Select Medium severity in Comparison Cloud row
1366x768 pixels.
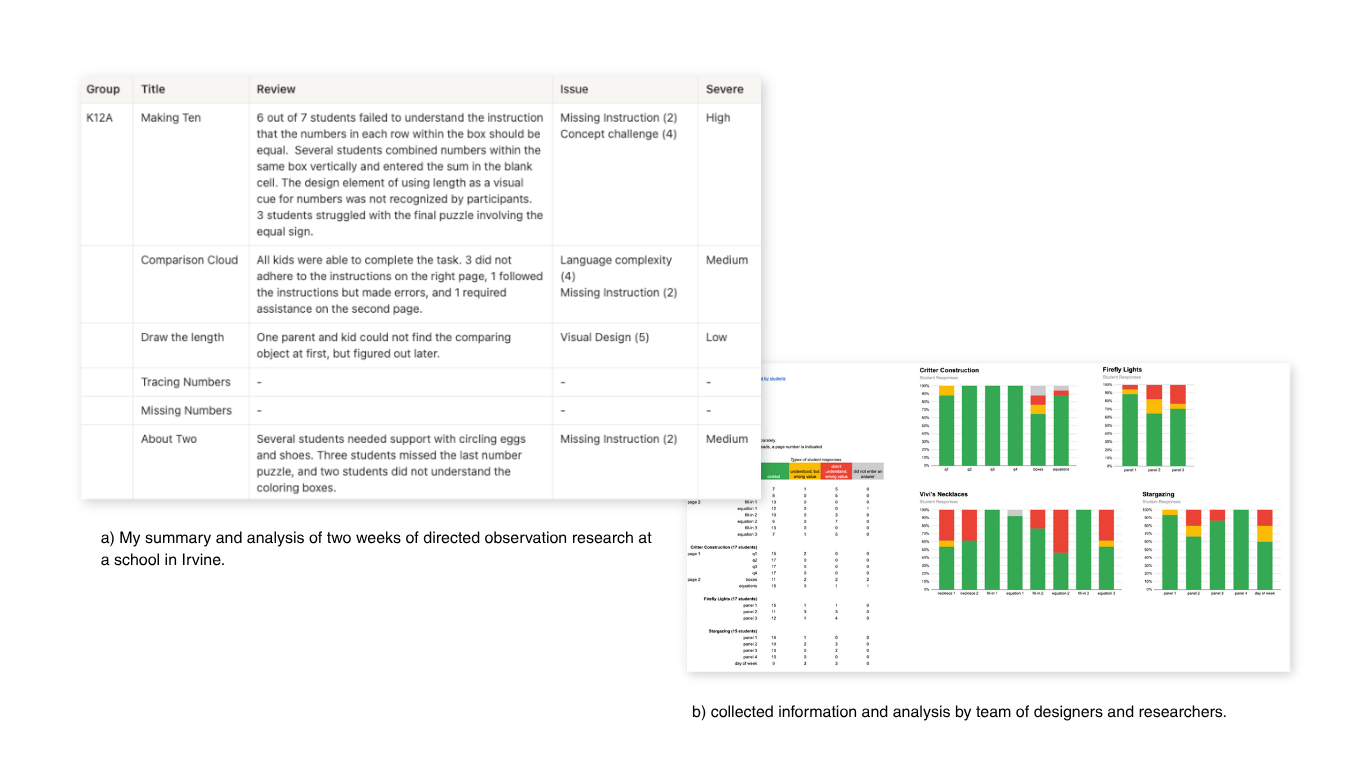727,260
